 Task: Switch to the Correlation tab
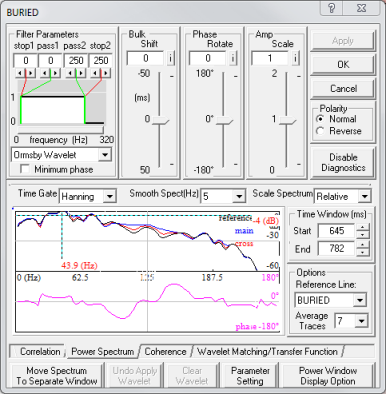[x=40, y=352]
